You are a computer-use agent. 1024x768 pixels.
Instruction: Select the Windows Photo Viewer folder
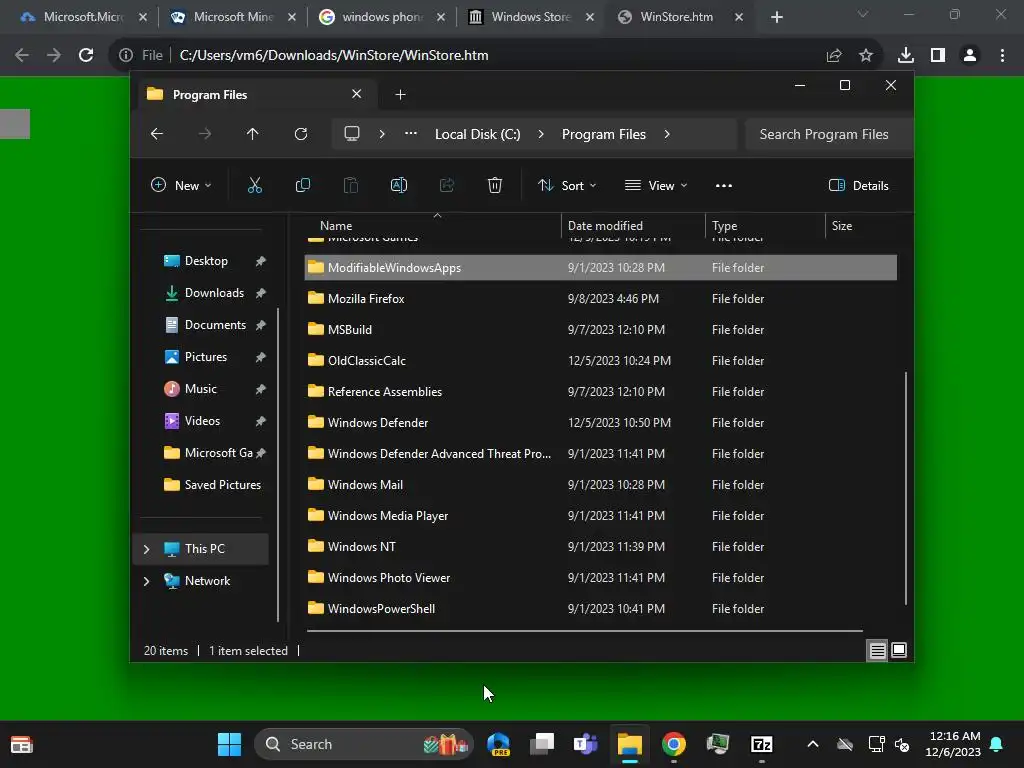click(x=600, y=578)
